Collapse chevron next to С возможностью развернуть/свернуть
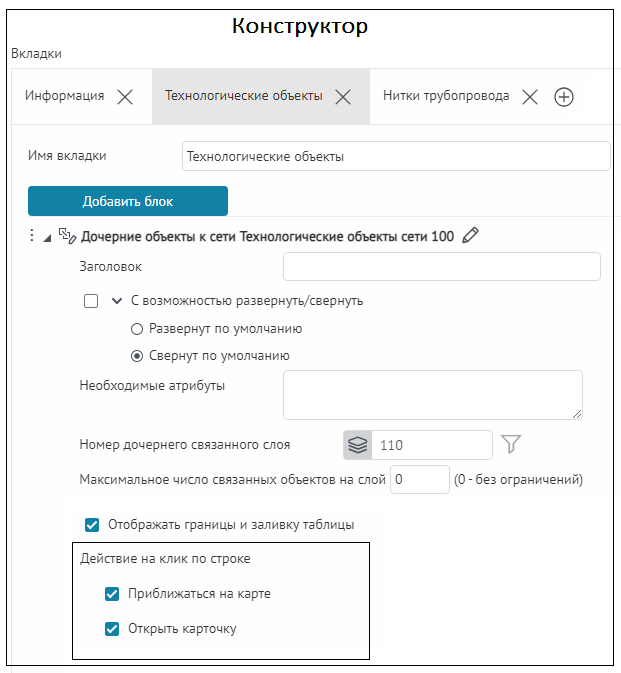The height and width of the screenshot is (673, 621). tap(117, 300)
